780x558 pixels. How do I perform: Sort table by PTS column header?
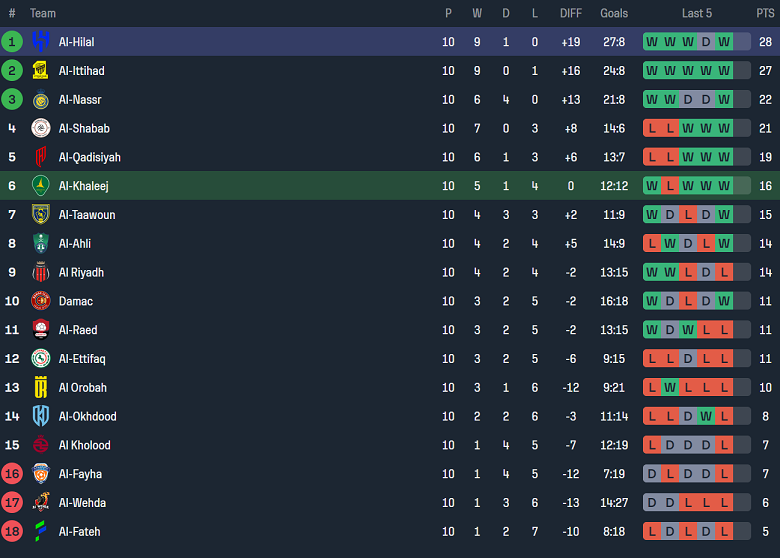(765, 13)
